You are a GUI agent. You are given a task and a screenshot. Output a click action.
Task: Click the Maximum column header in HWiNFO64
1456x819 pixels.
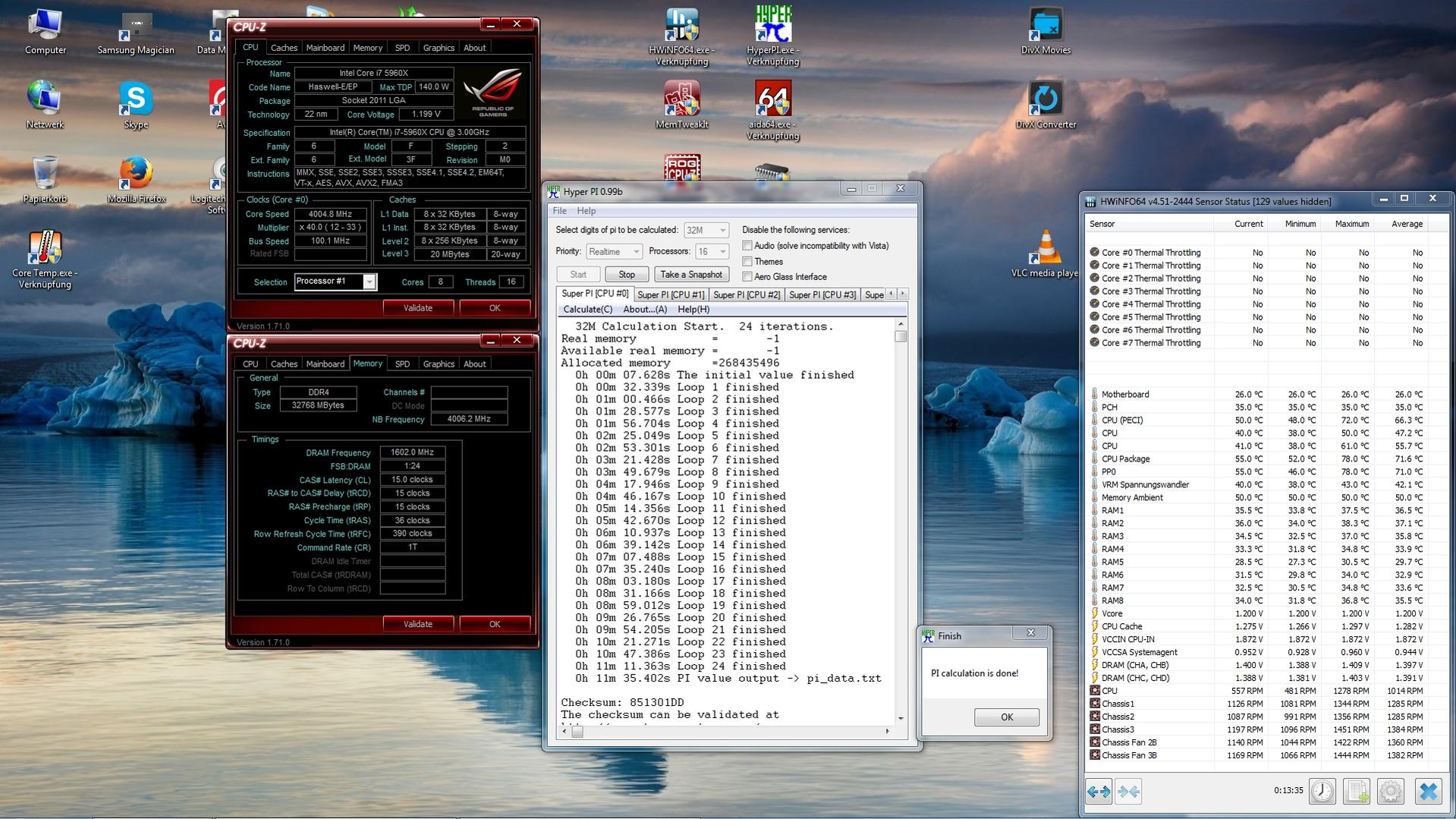(1351, 224)
